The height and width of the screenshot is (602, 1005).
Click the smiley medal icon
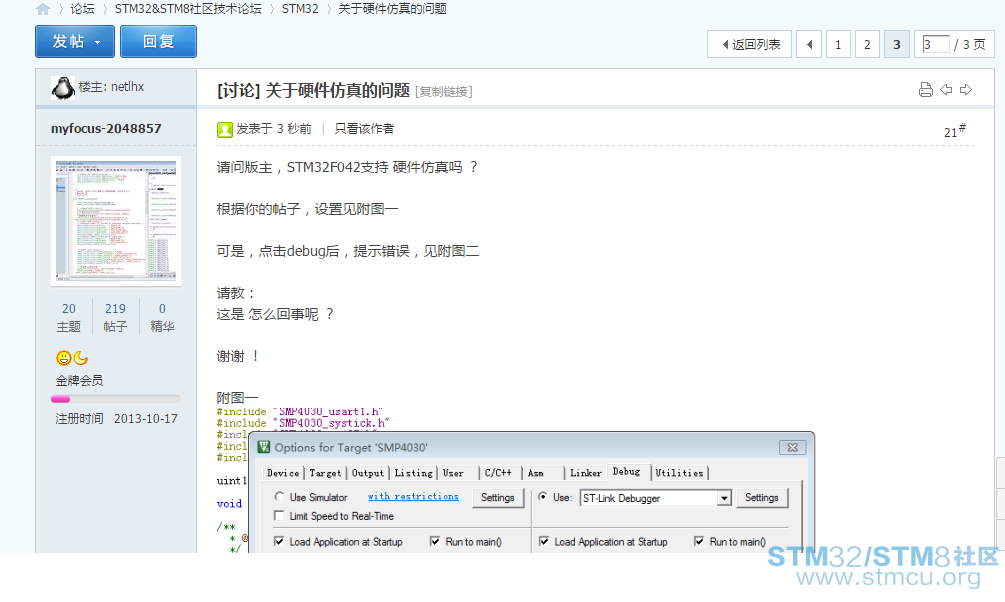click(x=63, y=358)
